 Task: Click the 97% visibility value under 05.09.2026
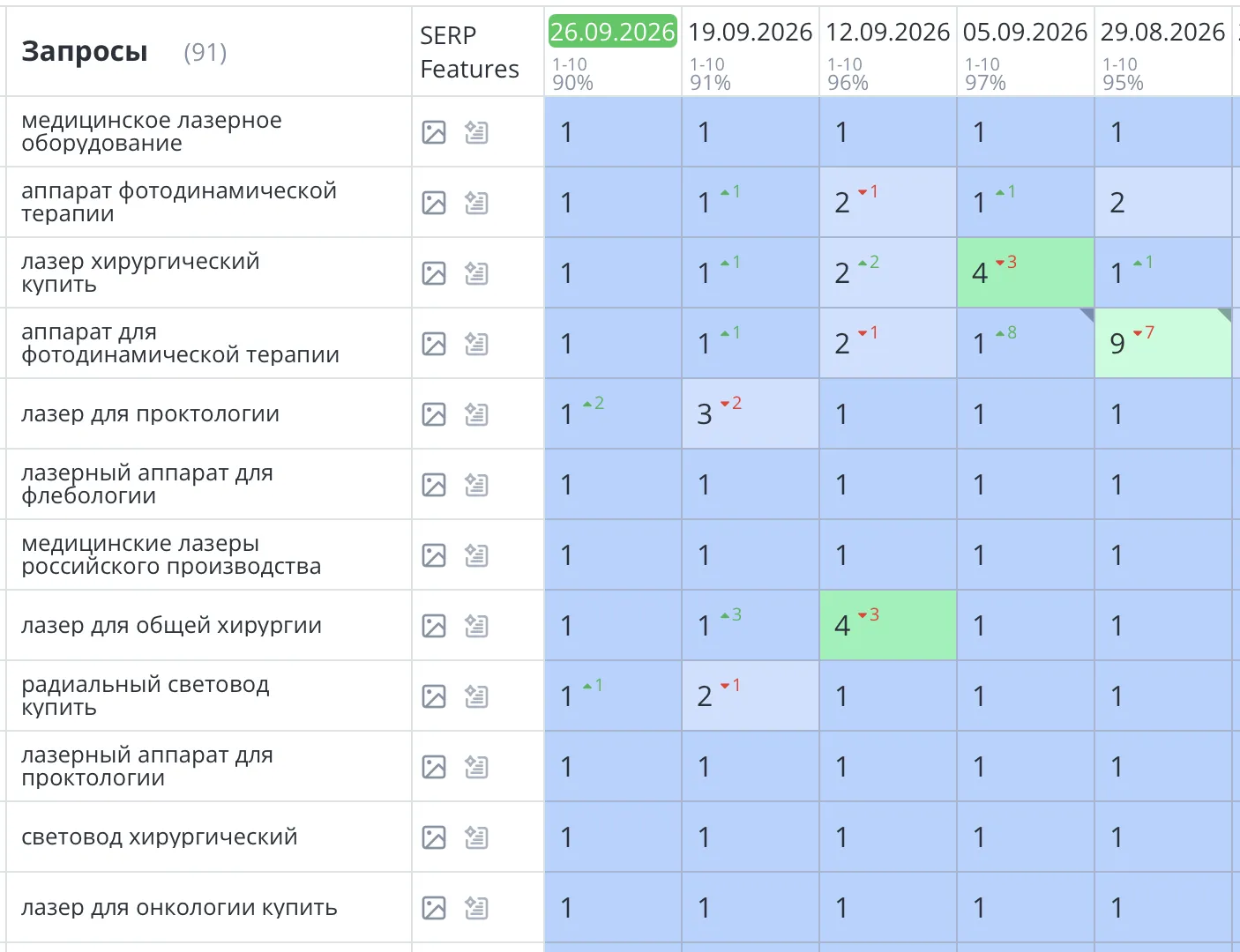985,83
